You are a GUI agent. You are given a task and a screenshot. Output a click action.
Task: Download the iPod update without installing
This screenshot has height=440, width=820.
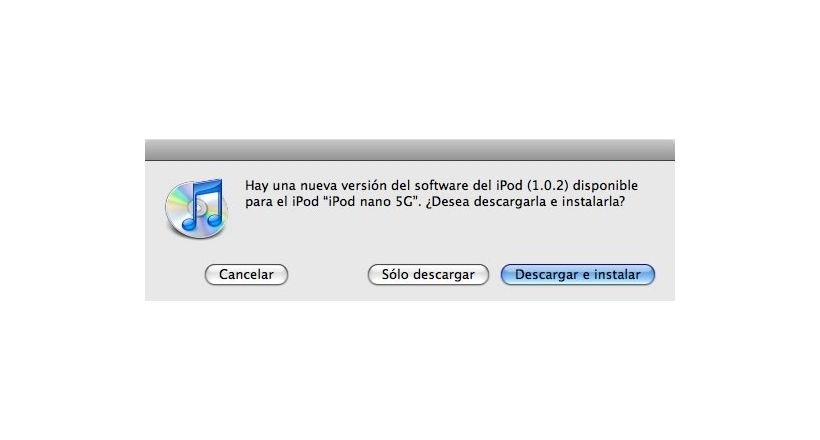pos(428,275)
